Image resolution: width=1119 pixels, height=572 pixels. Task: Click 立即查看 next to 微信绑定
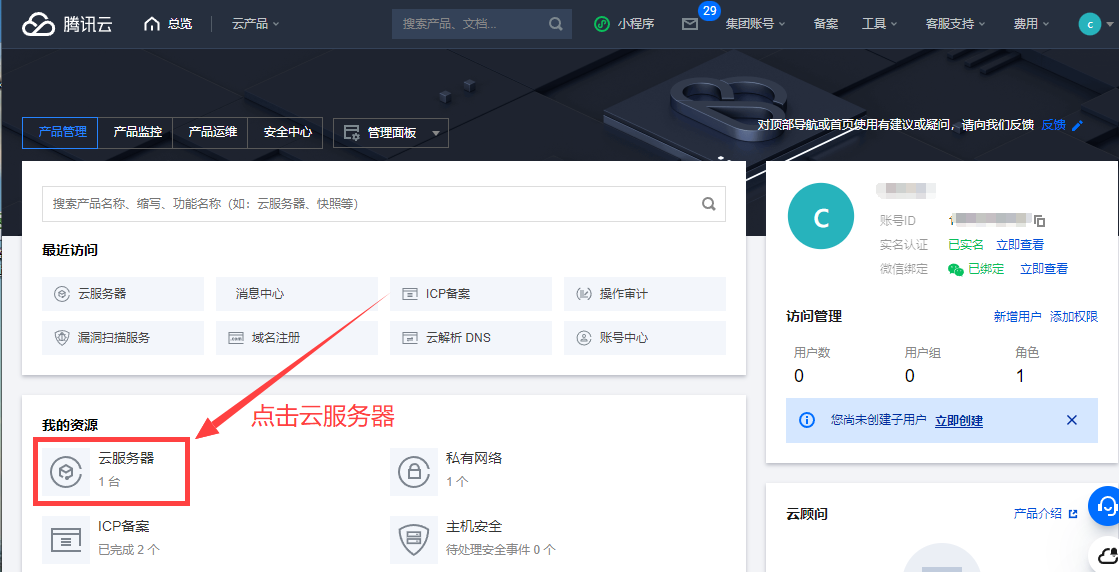coord(1044,269)
